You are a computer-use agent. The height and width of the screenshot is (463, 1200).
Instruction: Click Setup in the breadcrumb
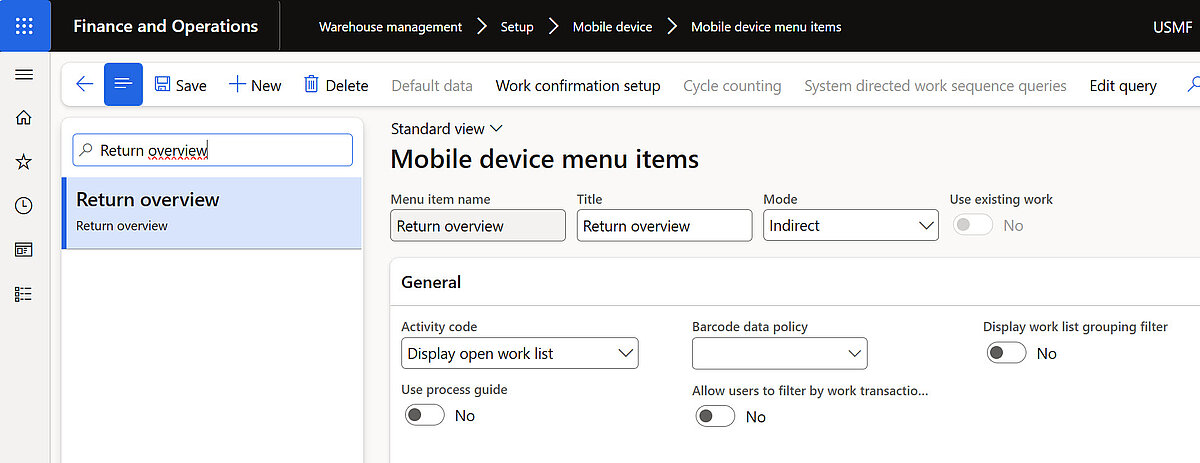pos(517,27)
